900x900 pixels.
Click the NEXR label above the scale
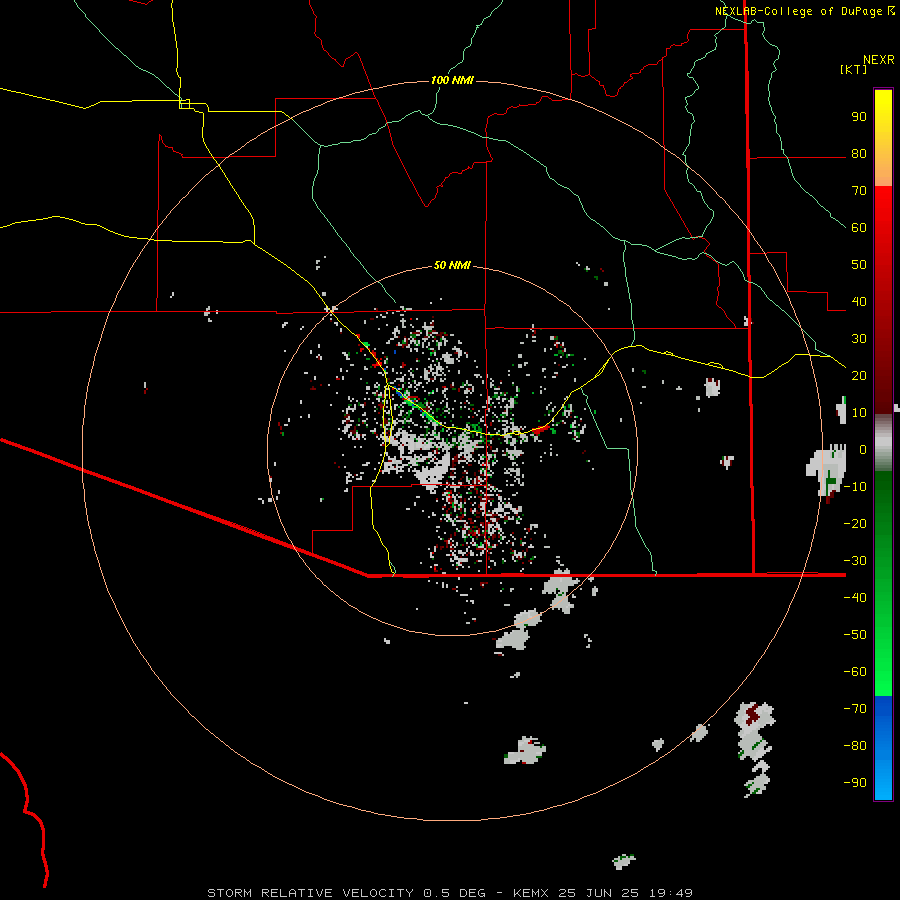coord(878,60)
